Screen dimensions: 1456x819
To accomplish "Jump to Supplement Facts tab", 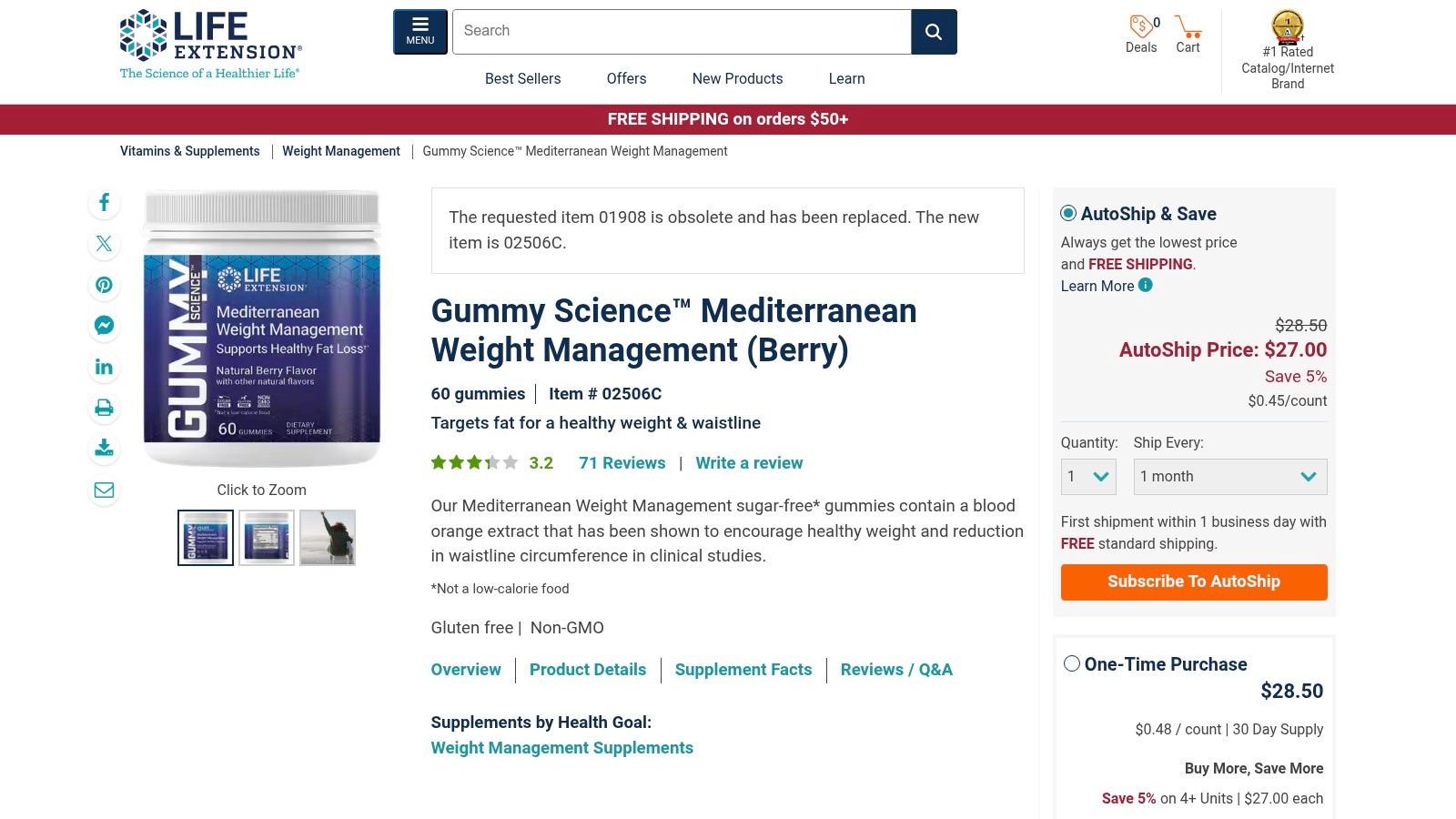I will tap(743, 670).
